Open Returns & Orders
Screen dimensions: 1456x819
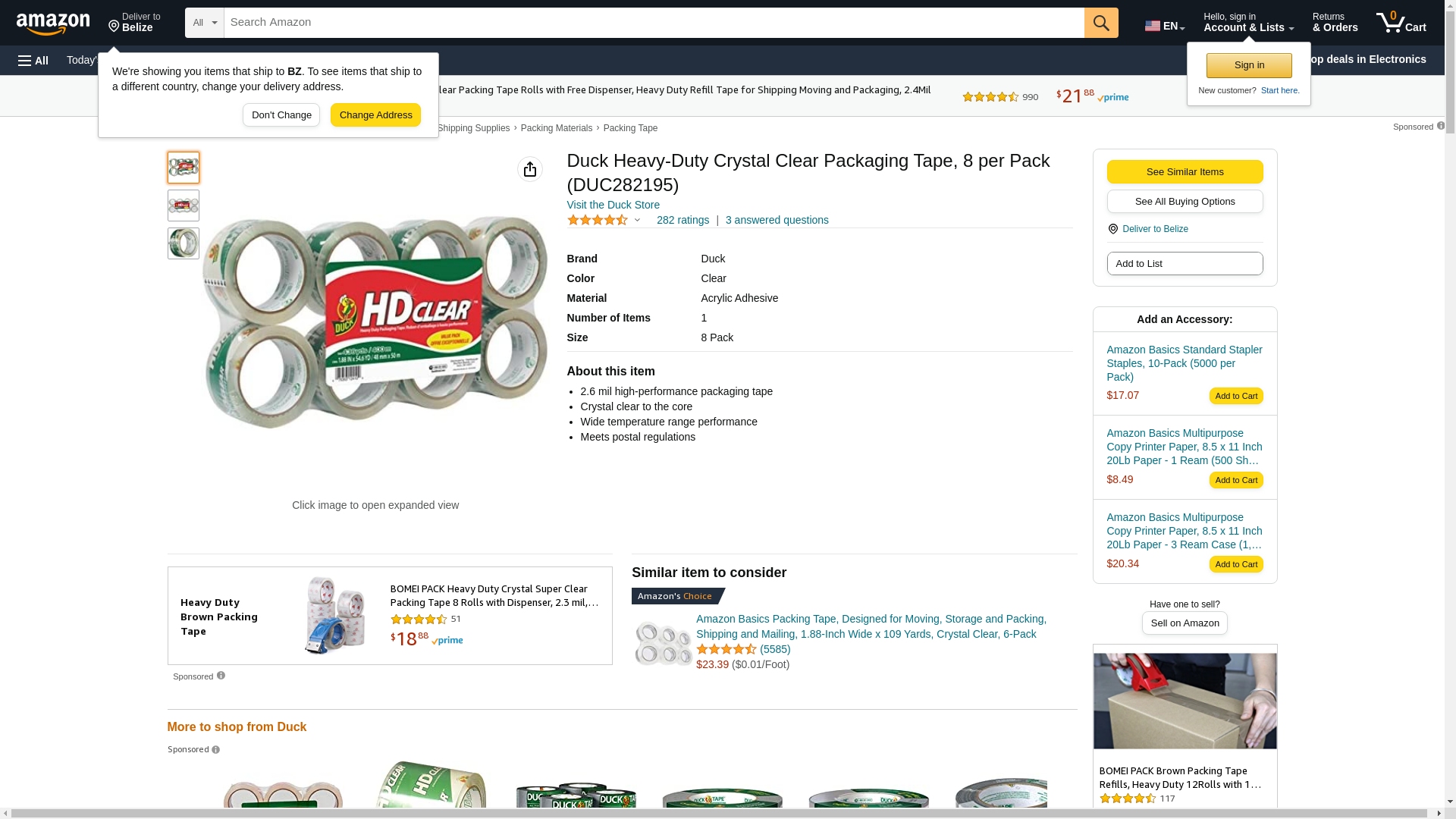[x=1335, y=23]
